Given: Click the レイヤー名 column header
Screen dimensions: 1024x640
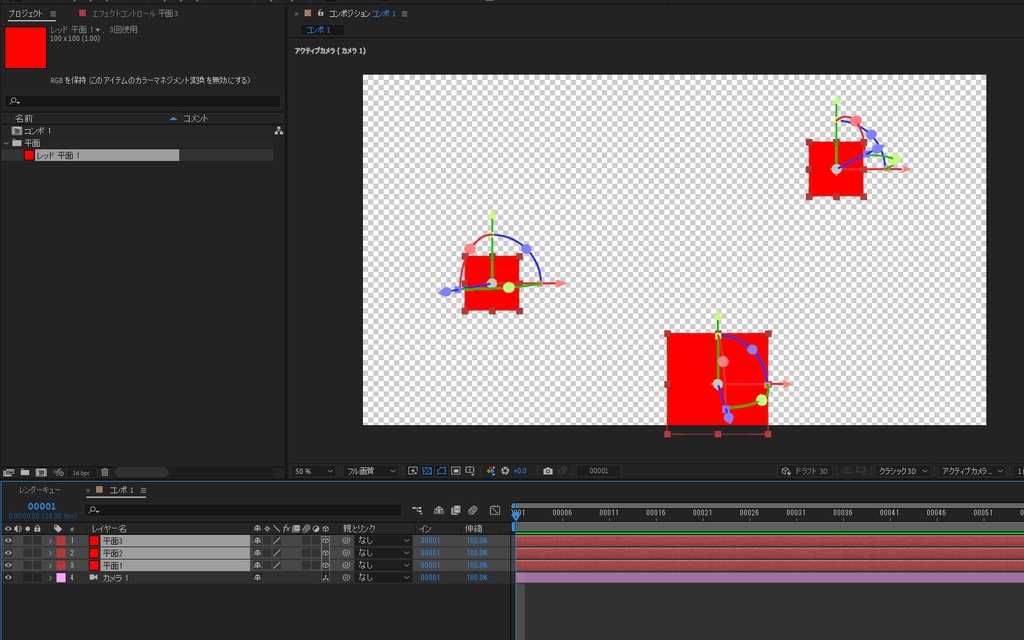Looking at the screenshot, I should coord(109,528).
